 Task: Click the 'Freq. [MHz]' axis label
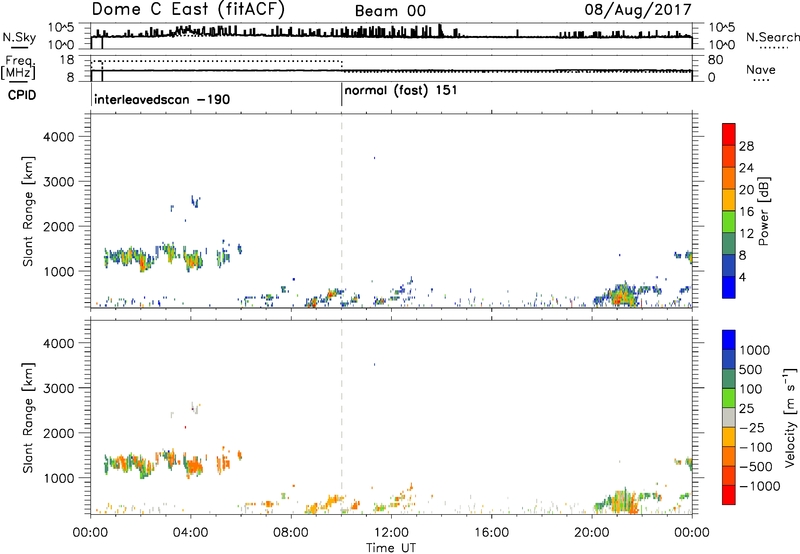tap(19, 68)
